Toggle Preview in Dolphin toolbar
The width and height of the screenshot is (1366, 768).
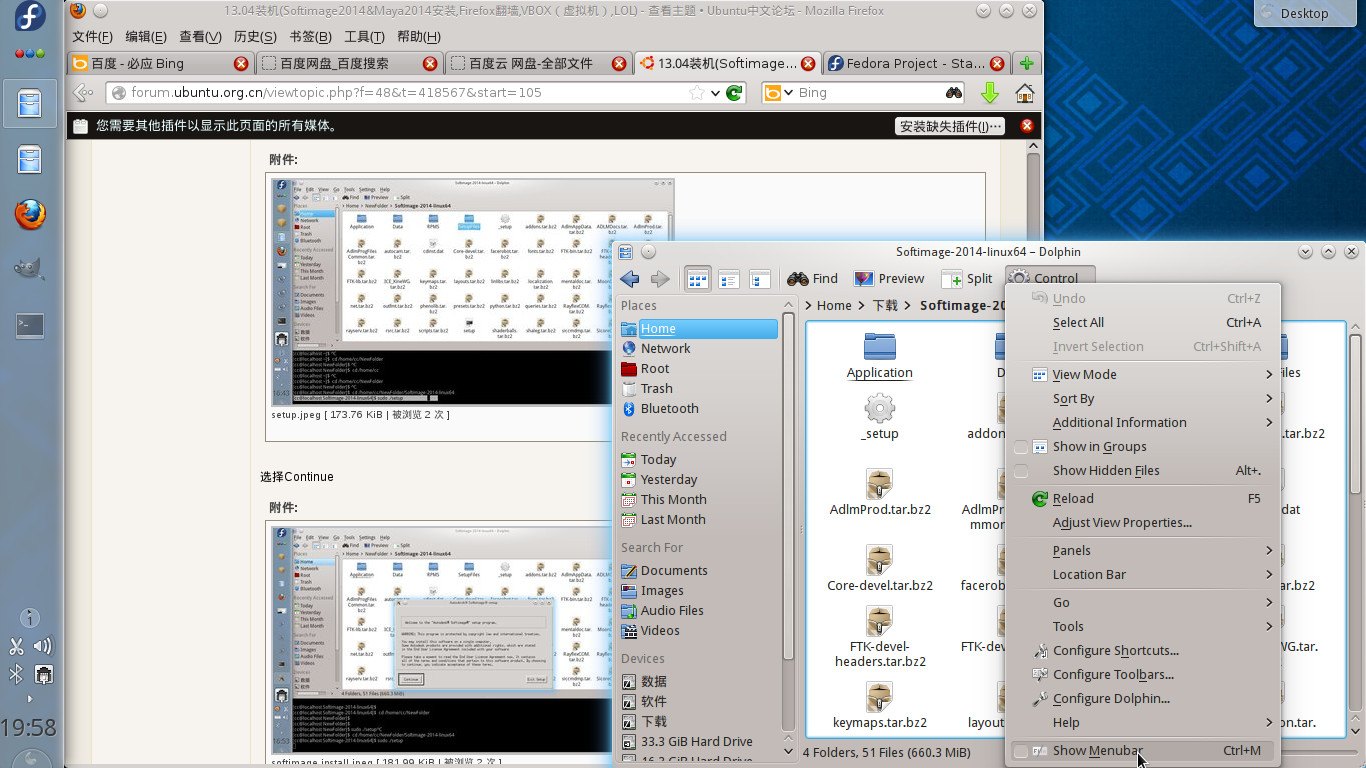[x=888, y=279]
